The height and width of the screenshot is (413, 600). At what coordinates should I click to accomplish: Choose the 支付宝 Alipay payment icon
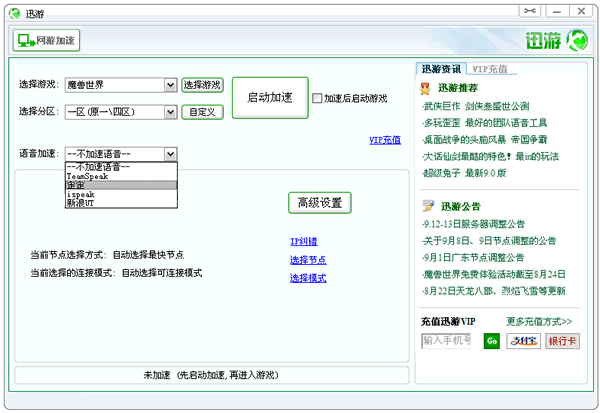click(524, 341)
